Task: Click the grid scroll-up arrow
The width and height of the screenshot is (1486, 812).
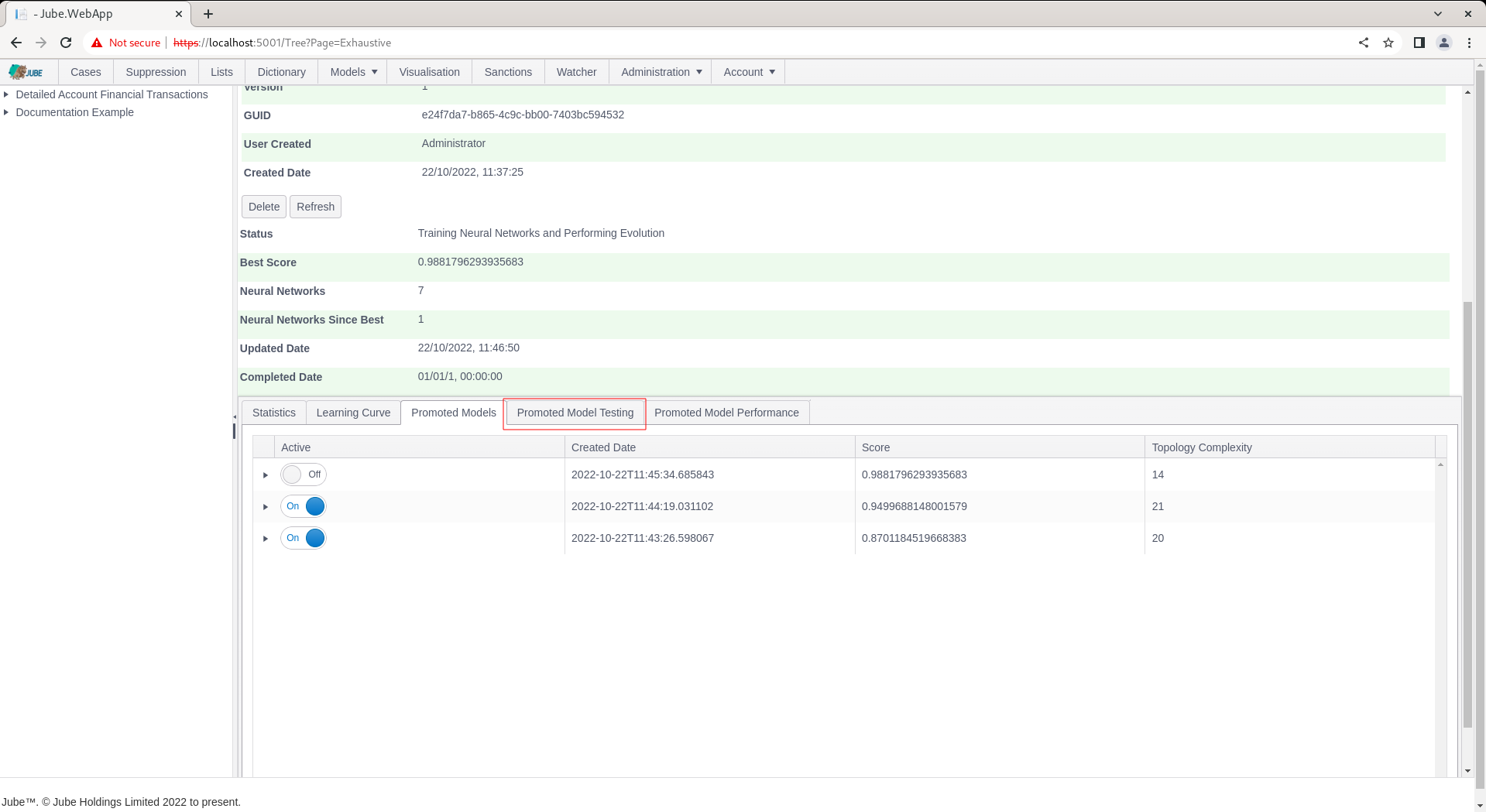Action: 1441,464
